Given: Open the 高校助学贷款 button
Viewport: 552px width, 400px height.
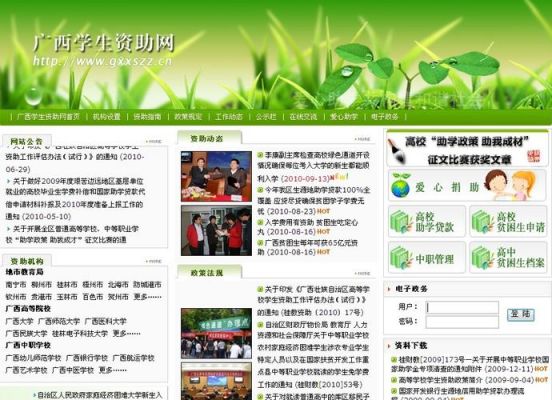Looking at the screenshot, I should (x=427, y=221).
